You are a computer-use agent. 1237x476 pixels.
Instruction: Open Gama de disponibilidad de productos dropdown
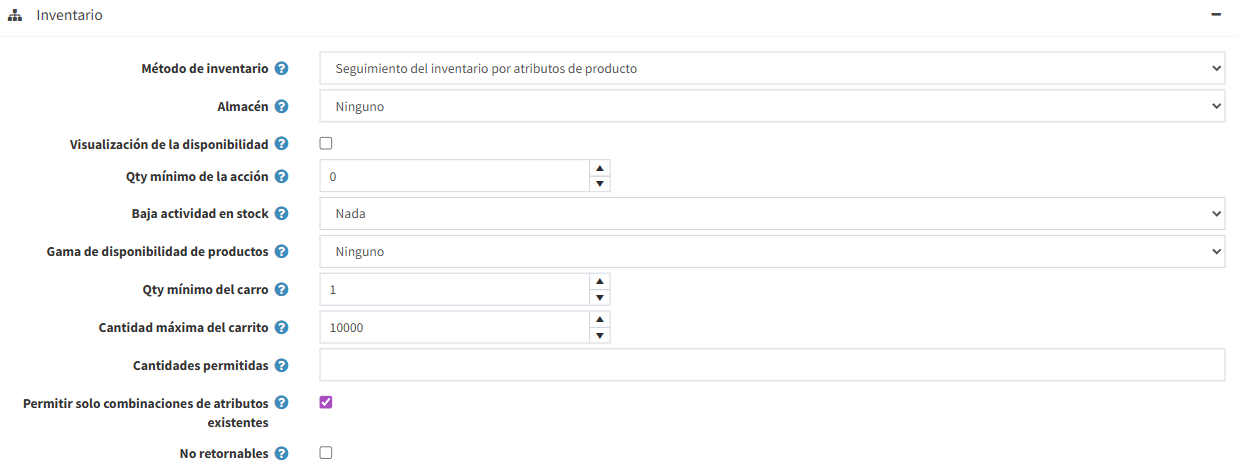click(772, 251)
